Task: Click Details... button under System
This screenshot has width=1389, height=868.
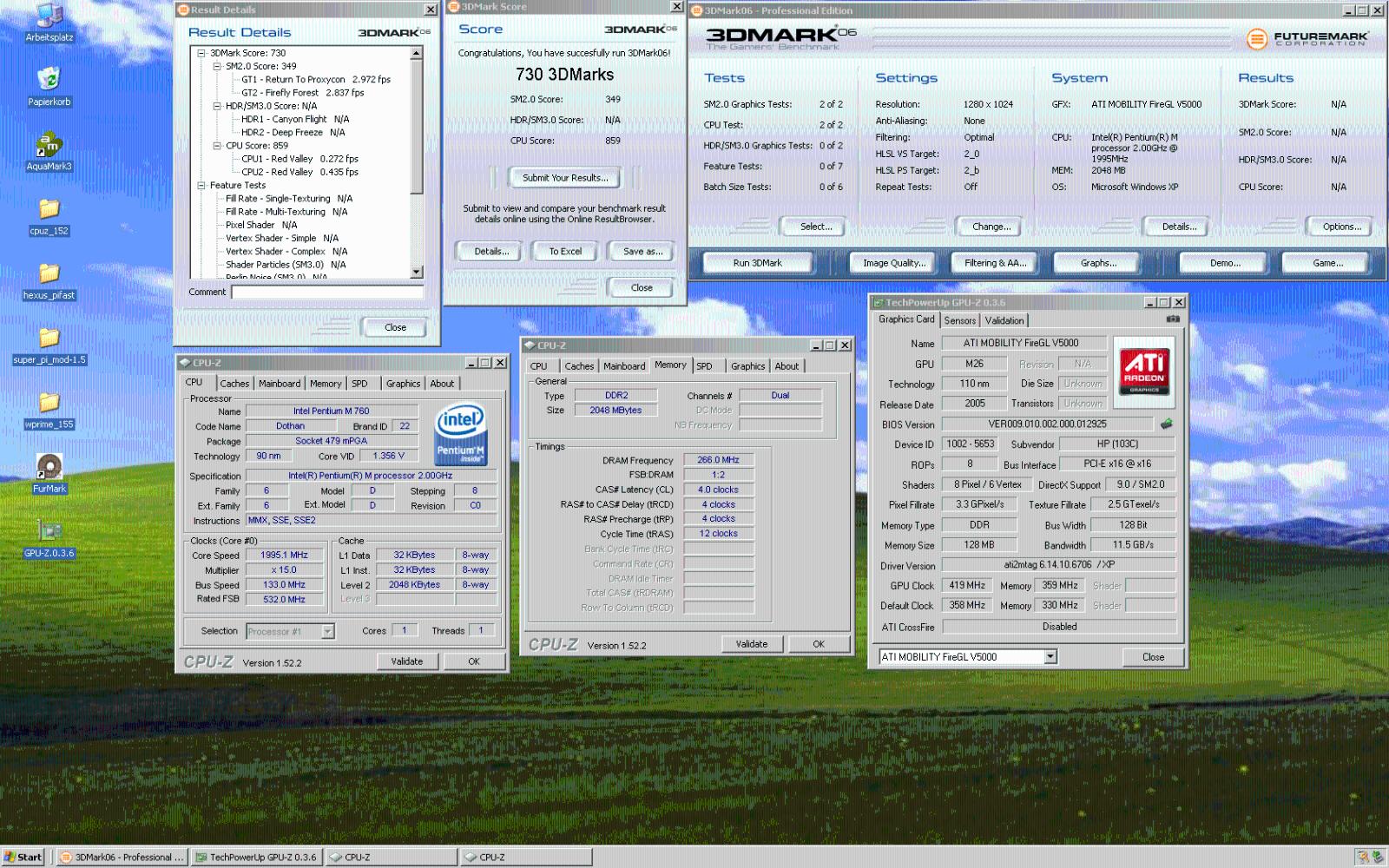Action: tap(1179, 227)
